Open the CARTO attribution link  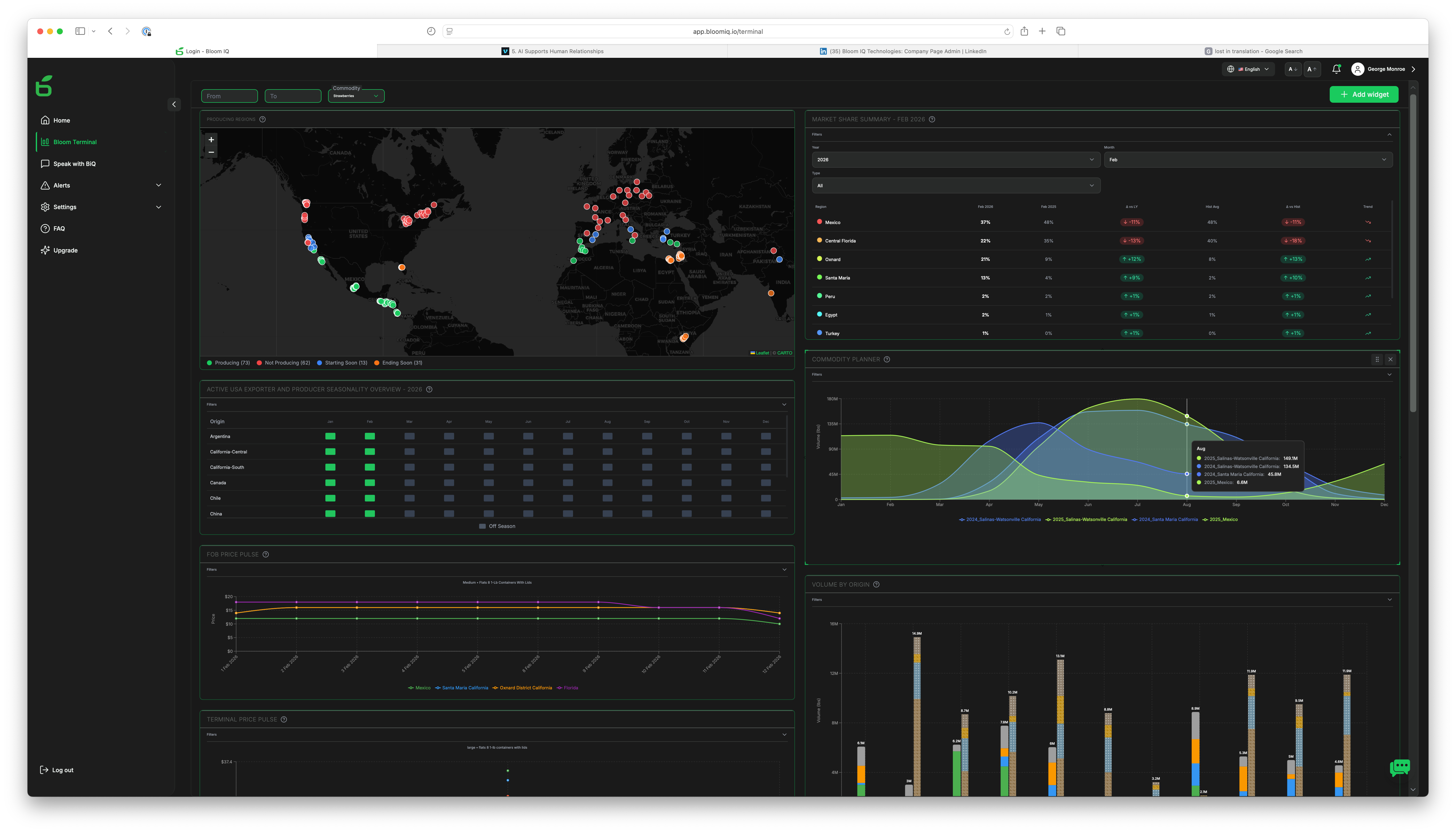[784, 353]
